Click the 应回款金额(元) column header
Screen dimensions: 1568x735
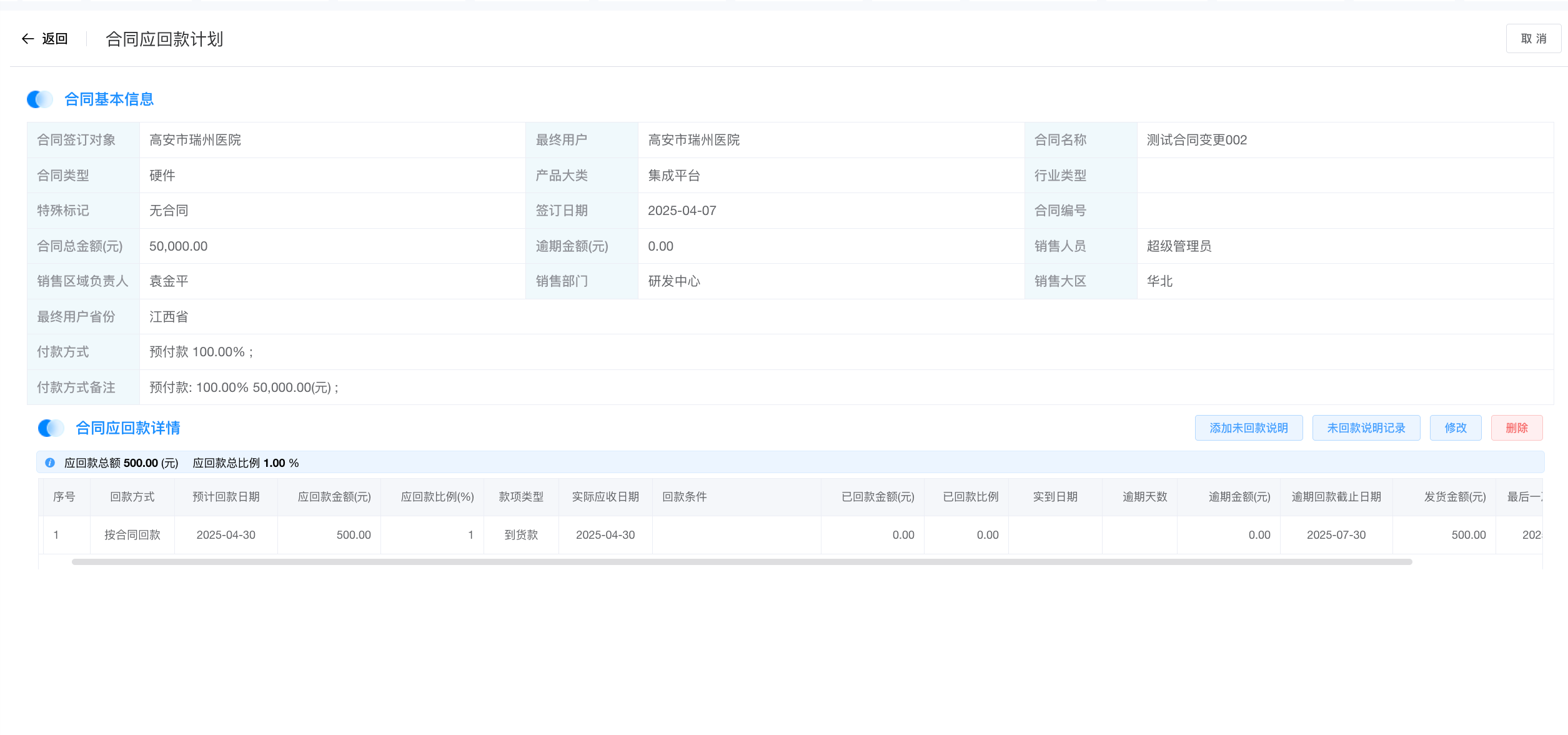tap(334, 497)
